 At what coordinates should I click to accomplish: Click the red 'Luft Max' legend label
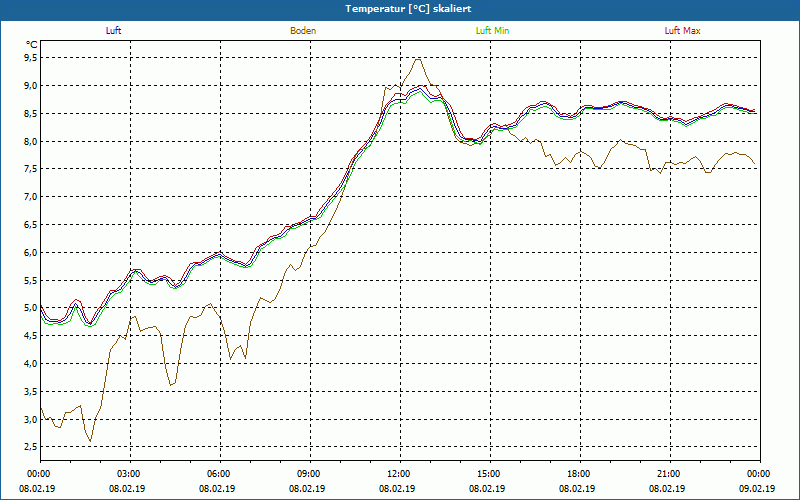(682, 31)
